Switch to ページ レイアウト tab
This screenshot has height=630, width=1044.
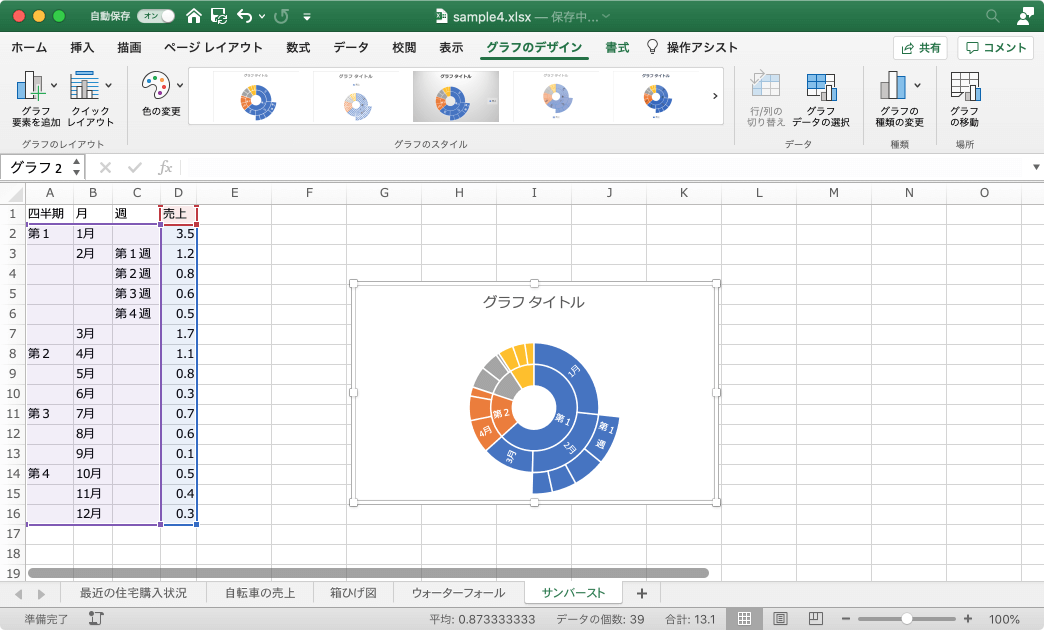click(213, 47)
